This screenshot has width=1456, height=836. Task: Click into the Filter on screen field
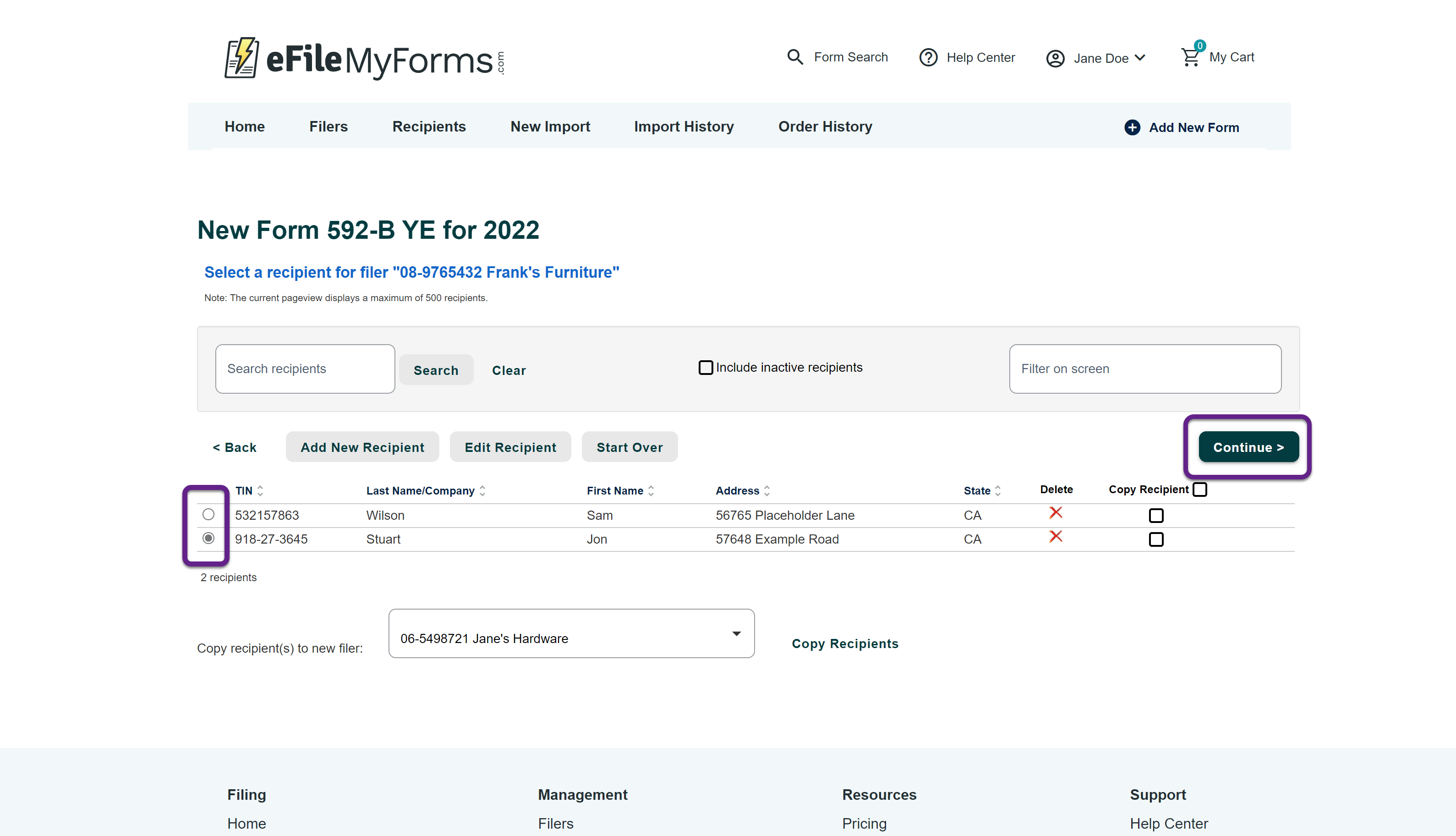(x=1144, y=368)
